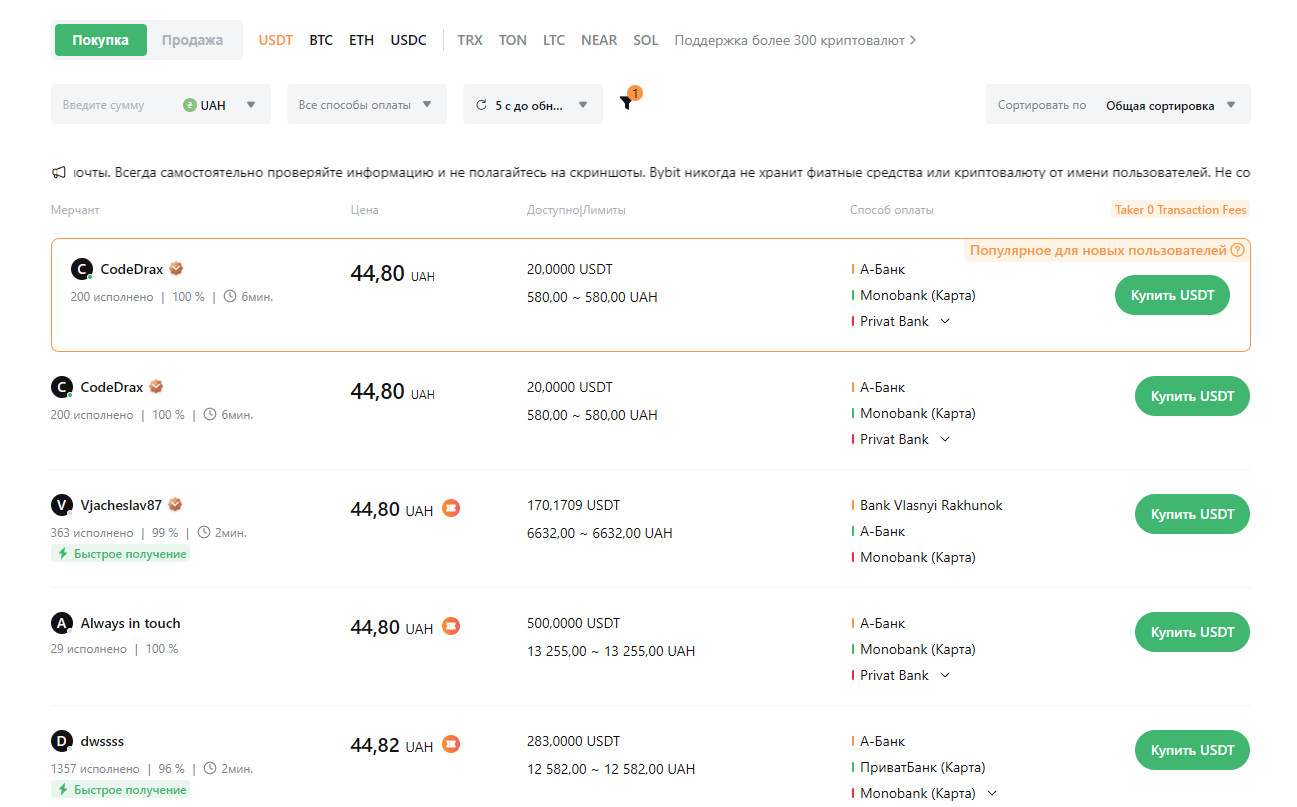The width and height of the screenshot is (1297, 807).
Task: Buy USDT from dwssss
Action: (1192, 750)
